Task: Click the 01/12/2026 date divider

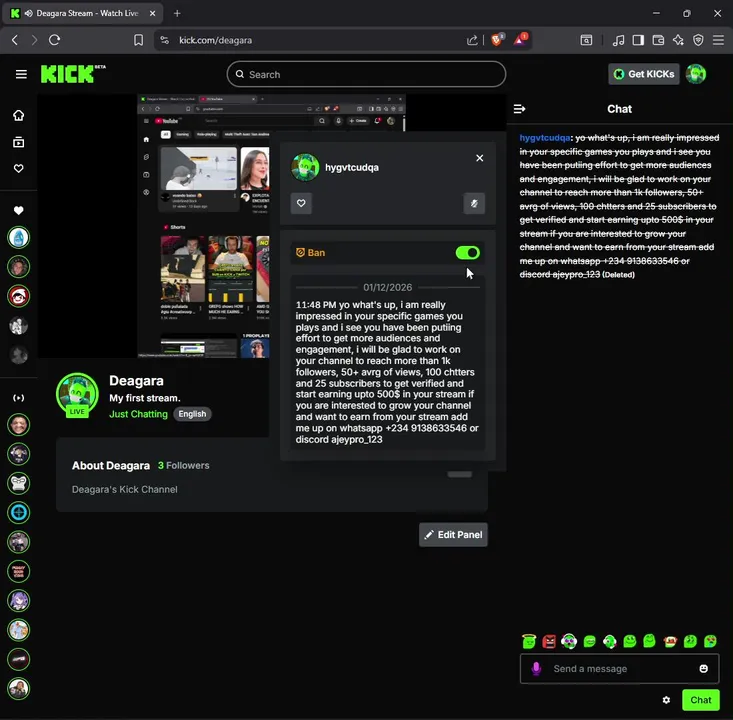Action: (x=388, y=288)
